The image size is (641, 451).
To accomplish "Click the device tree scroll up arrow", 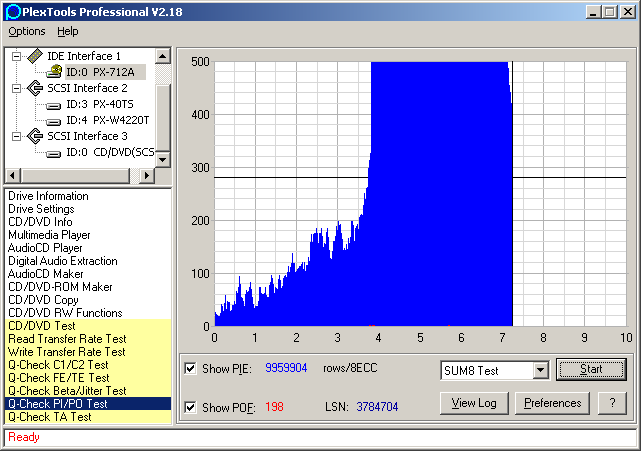I will pyautogui.click(x=163, y=56).
